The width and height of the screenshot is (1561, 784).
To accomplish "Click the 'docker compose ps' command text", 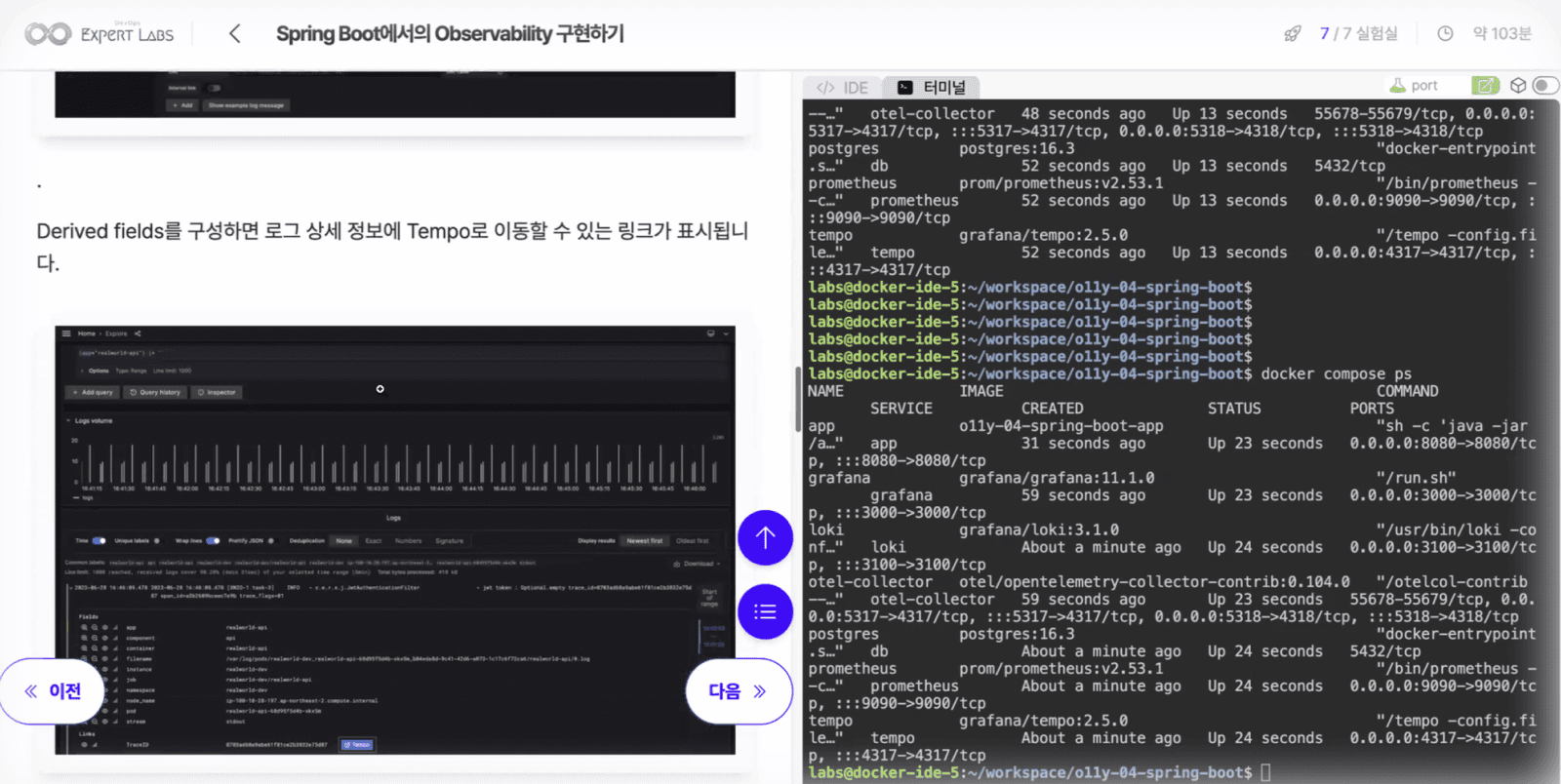I will click(x=1336, y=374).
